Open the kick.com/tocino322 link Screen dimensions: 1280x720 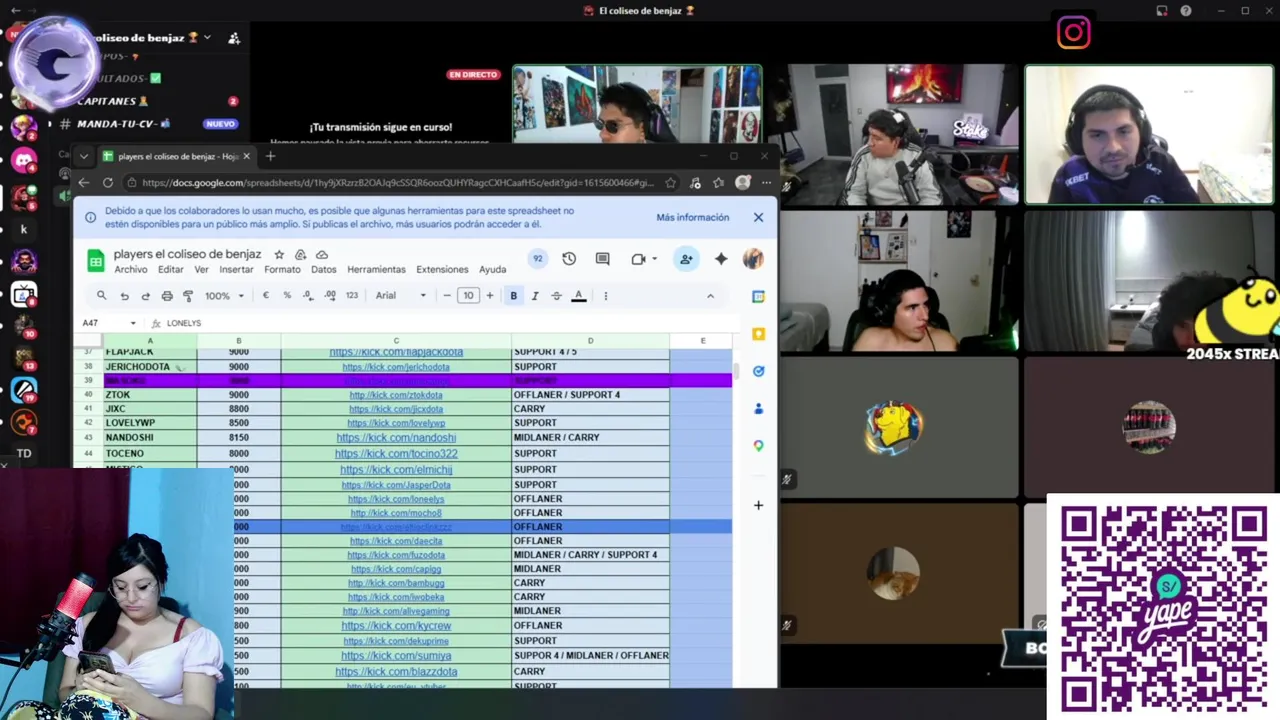(x=396, y=454)
